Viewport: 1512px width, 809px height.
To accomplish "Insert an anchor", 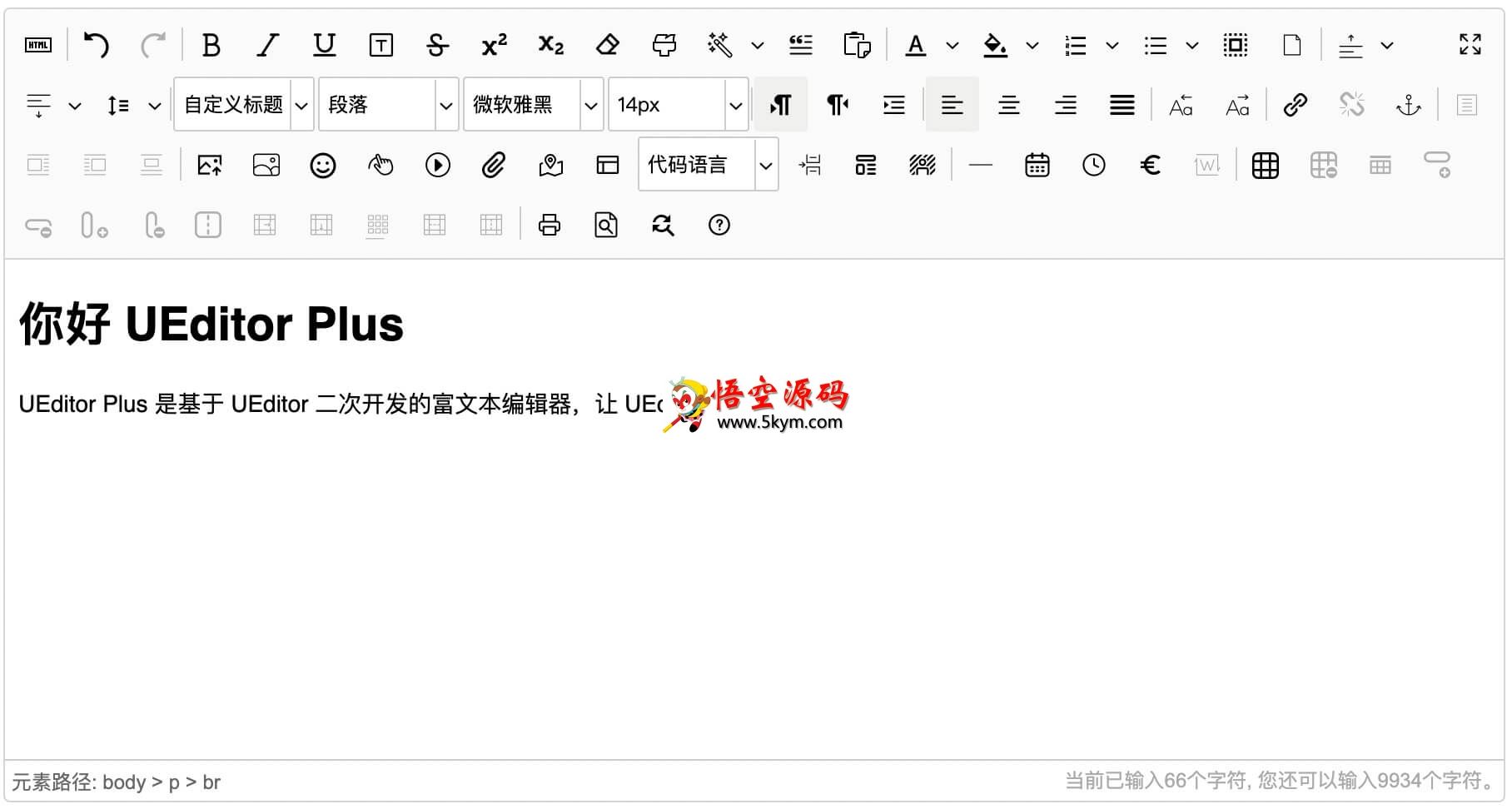I will point(1409,105).
